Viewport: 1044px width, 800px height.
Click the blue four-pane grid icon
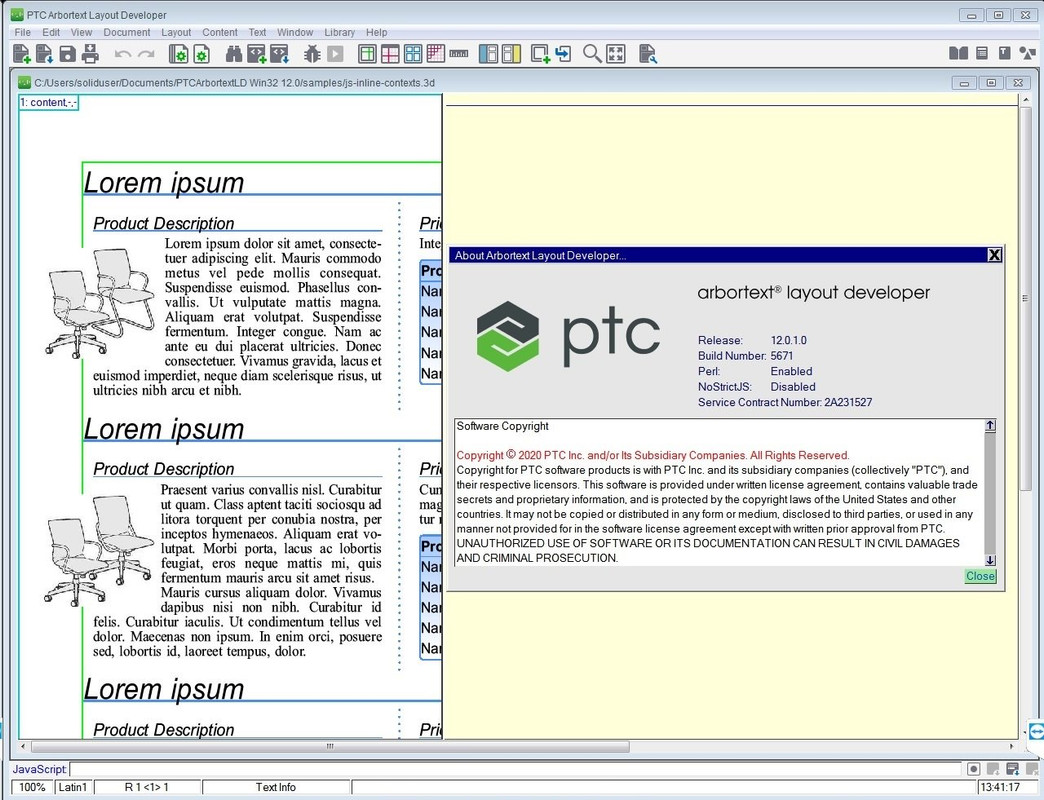[x=413, y=54]
